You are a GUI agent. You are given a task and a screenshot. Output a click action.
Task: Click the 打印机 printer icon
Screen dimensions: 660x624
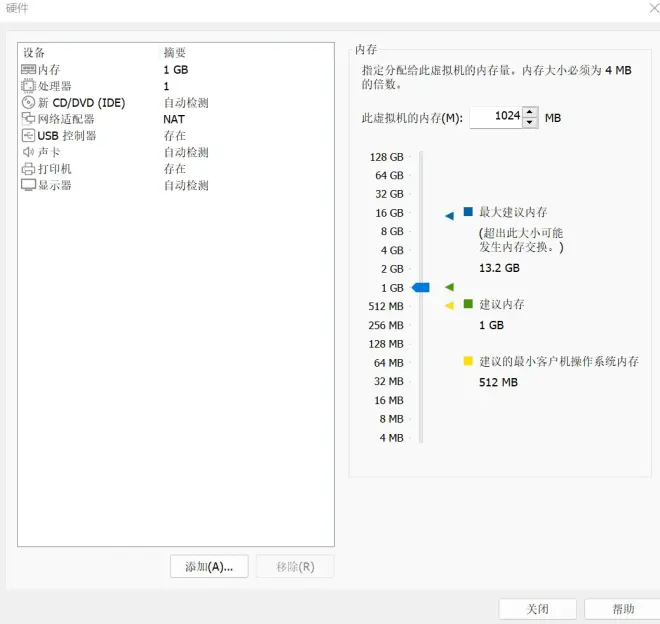tap(28, 168)
